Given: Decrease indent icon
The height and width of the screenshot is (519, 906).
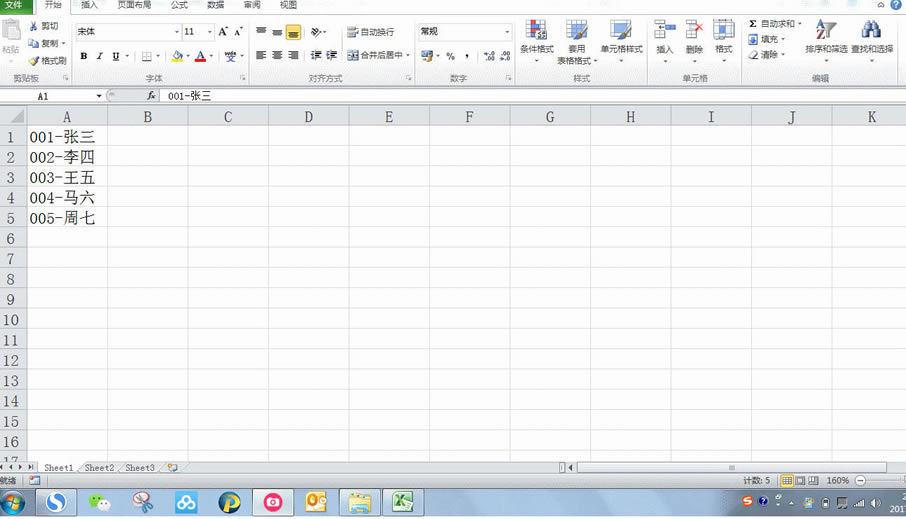Looking at the screenshot, I should click(x=315, y=55).
